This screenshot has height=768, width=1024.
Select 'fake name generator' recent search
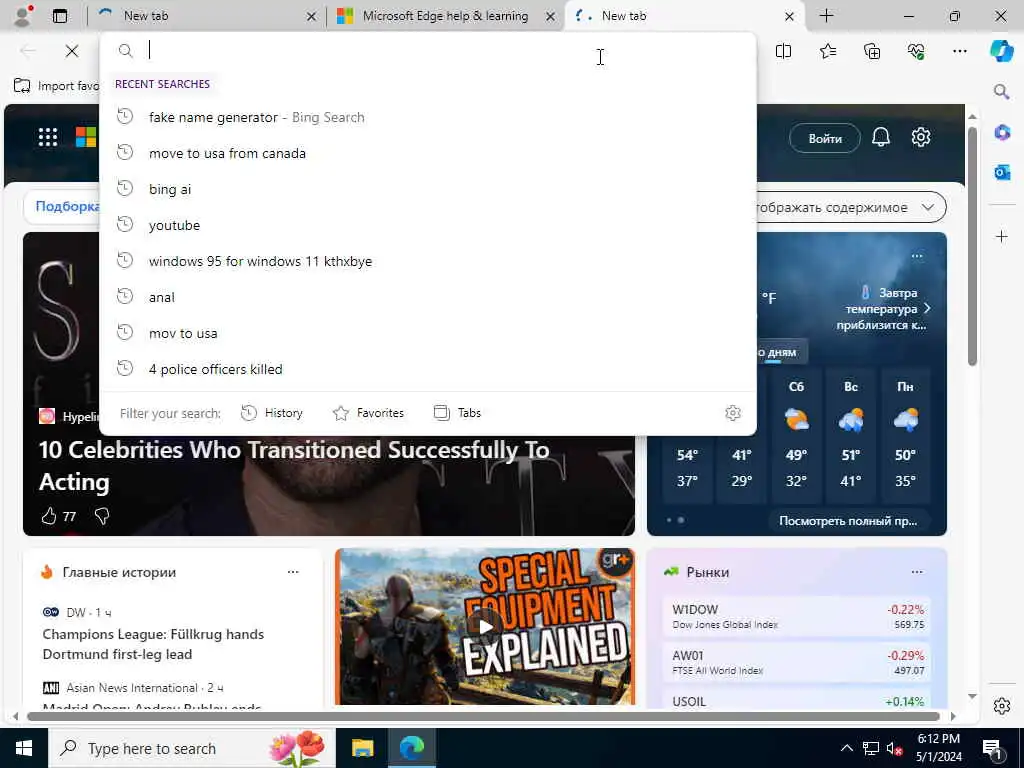(428, 117)
